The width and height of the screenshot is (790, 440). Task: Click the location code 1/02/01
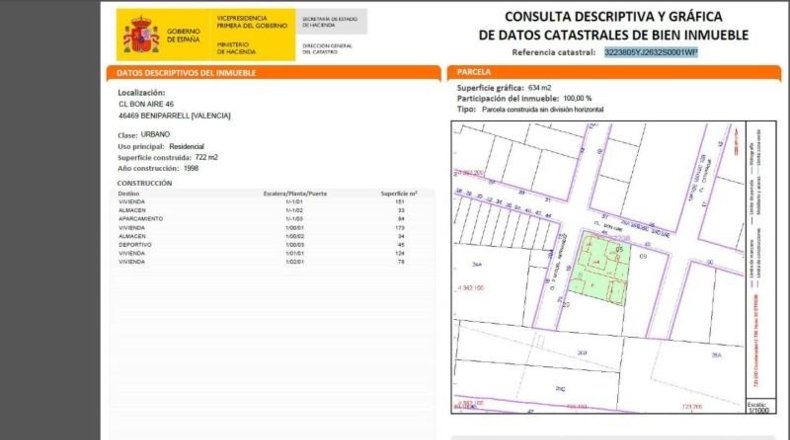[x=295, y=262]
